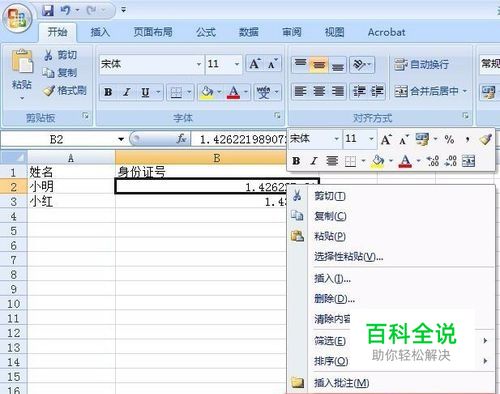Switch to 审阅 ribbon tab
This screenshot has width=500, height=394.
[292, 32]
